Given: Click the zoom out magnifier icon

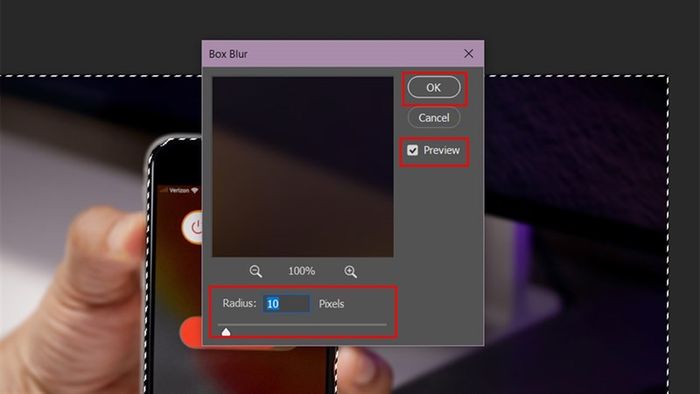Looking at the screenshot, I should tap(255, 271).
